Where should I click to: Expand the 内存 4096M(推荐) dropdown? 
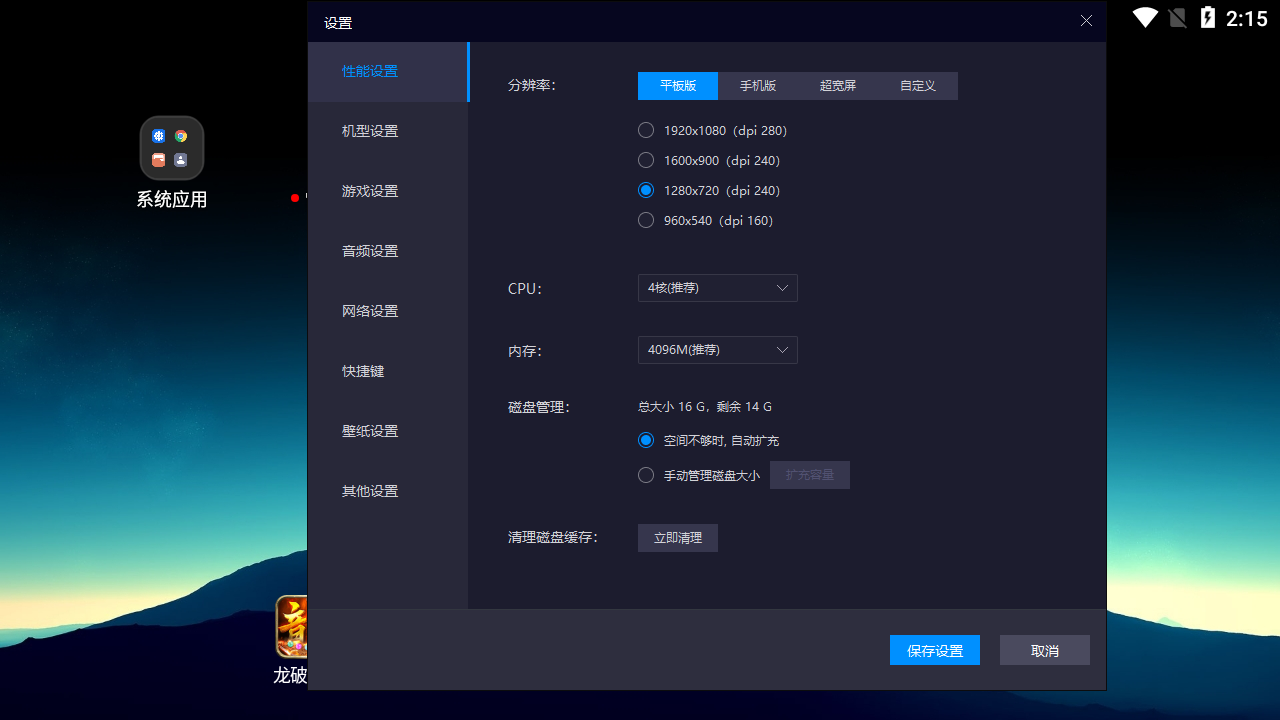pyautogui.click(x=718, y=350)
